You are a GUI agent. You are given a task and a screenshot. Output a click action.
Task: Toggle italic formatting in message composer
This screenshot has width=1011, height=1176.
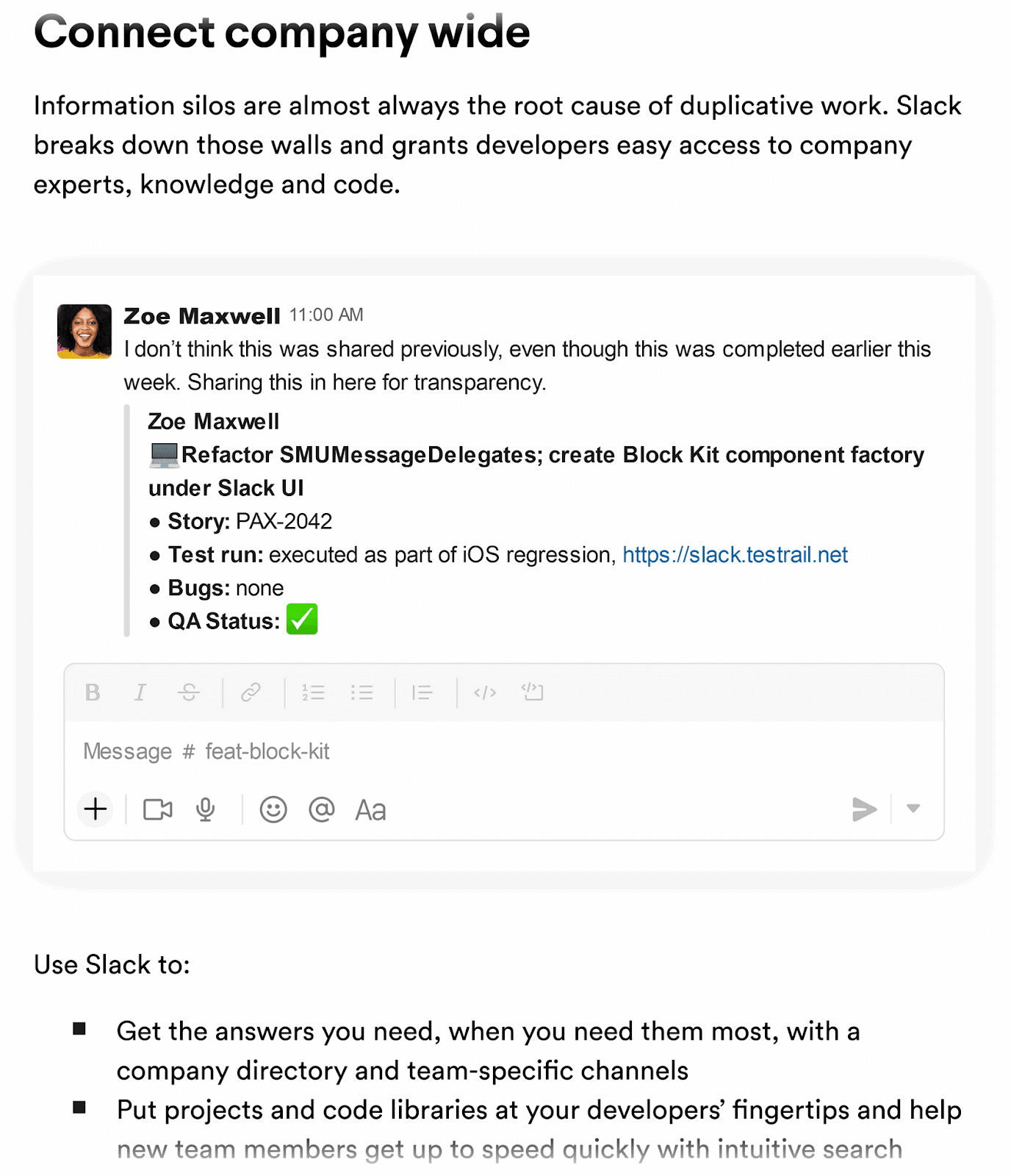click(x=140, y=692)
